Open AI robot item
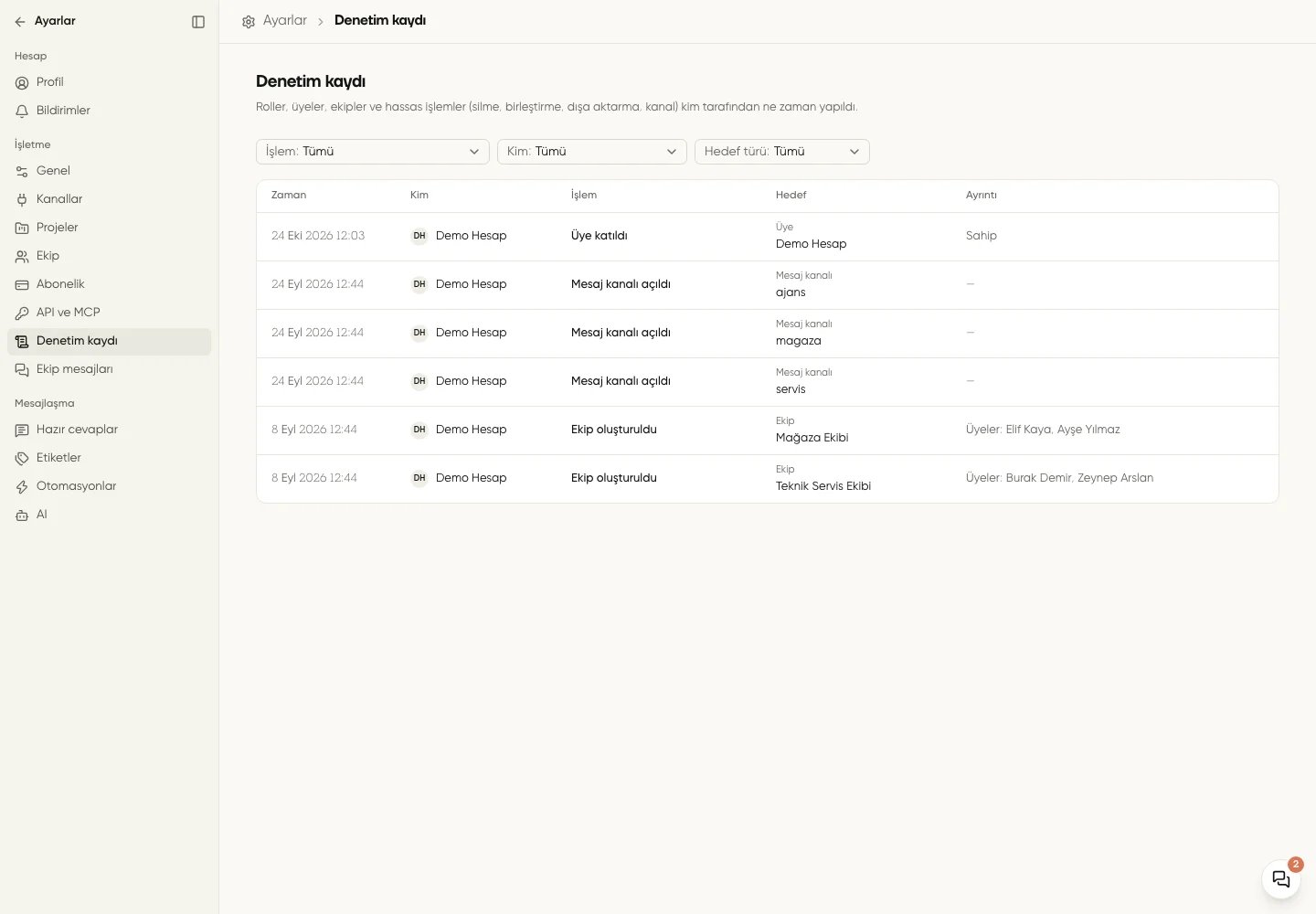Image resolution: width=1316 pixels, height=914 pixels. (109, 515)
